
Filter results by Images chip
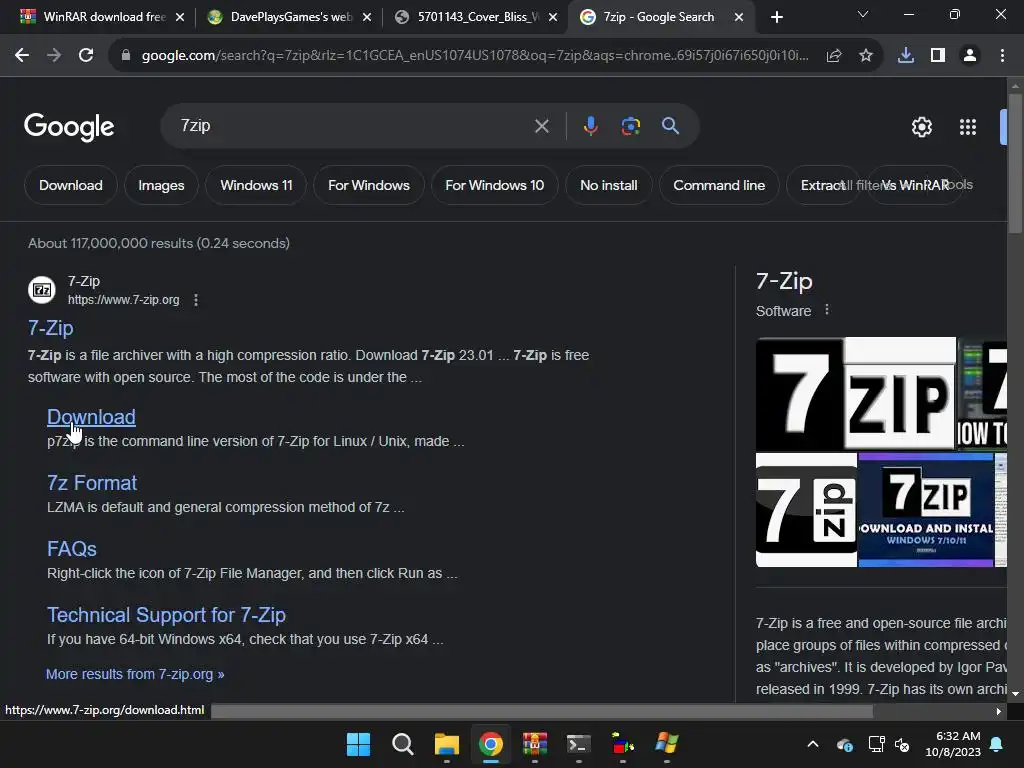click(161, 185)
